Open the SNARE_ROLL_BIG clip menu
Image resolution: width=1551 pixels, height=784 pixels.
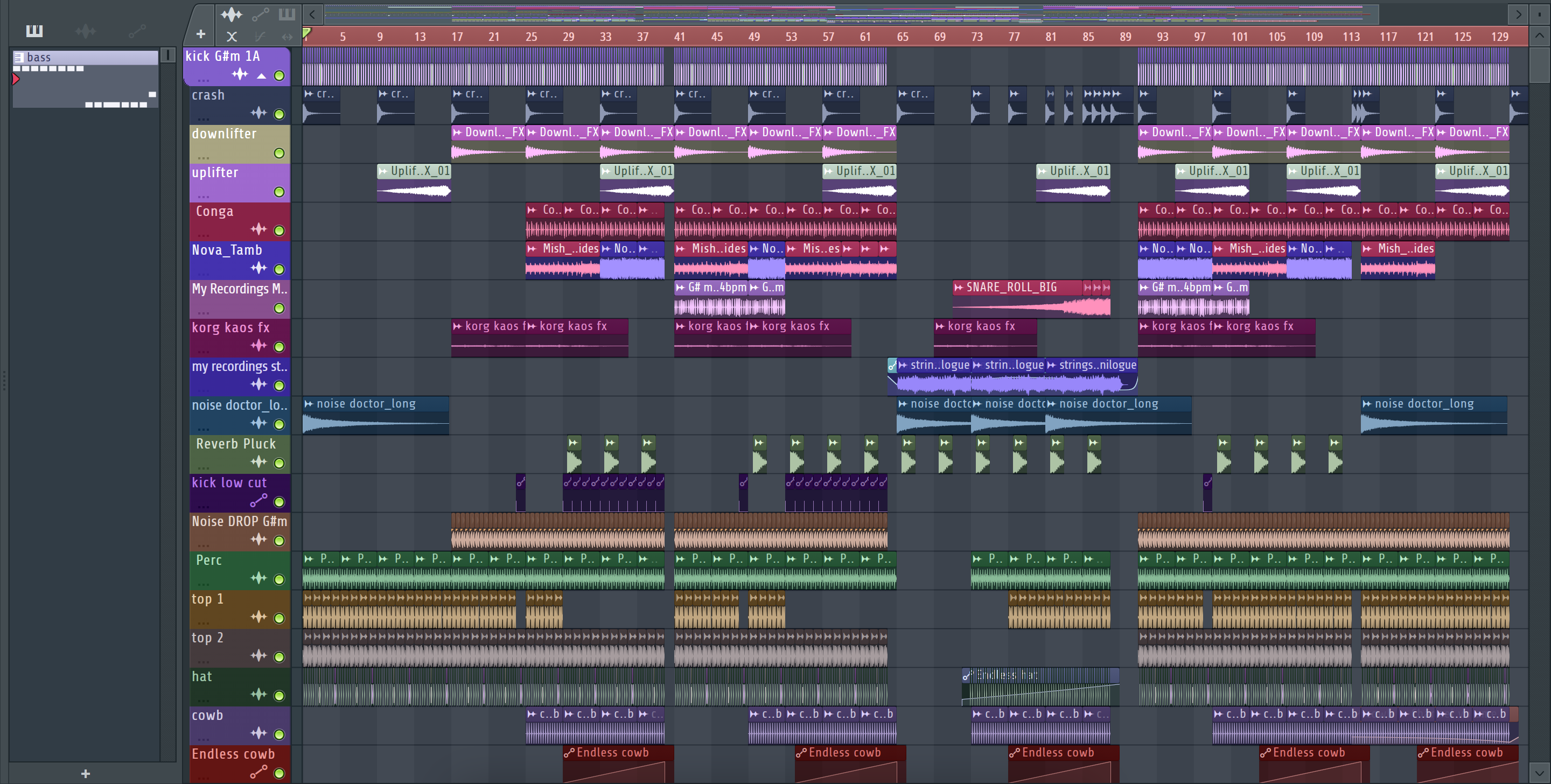tap(959, 288)
